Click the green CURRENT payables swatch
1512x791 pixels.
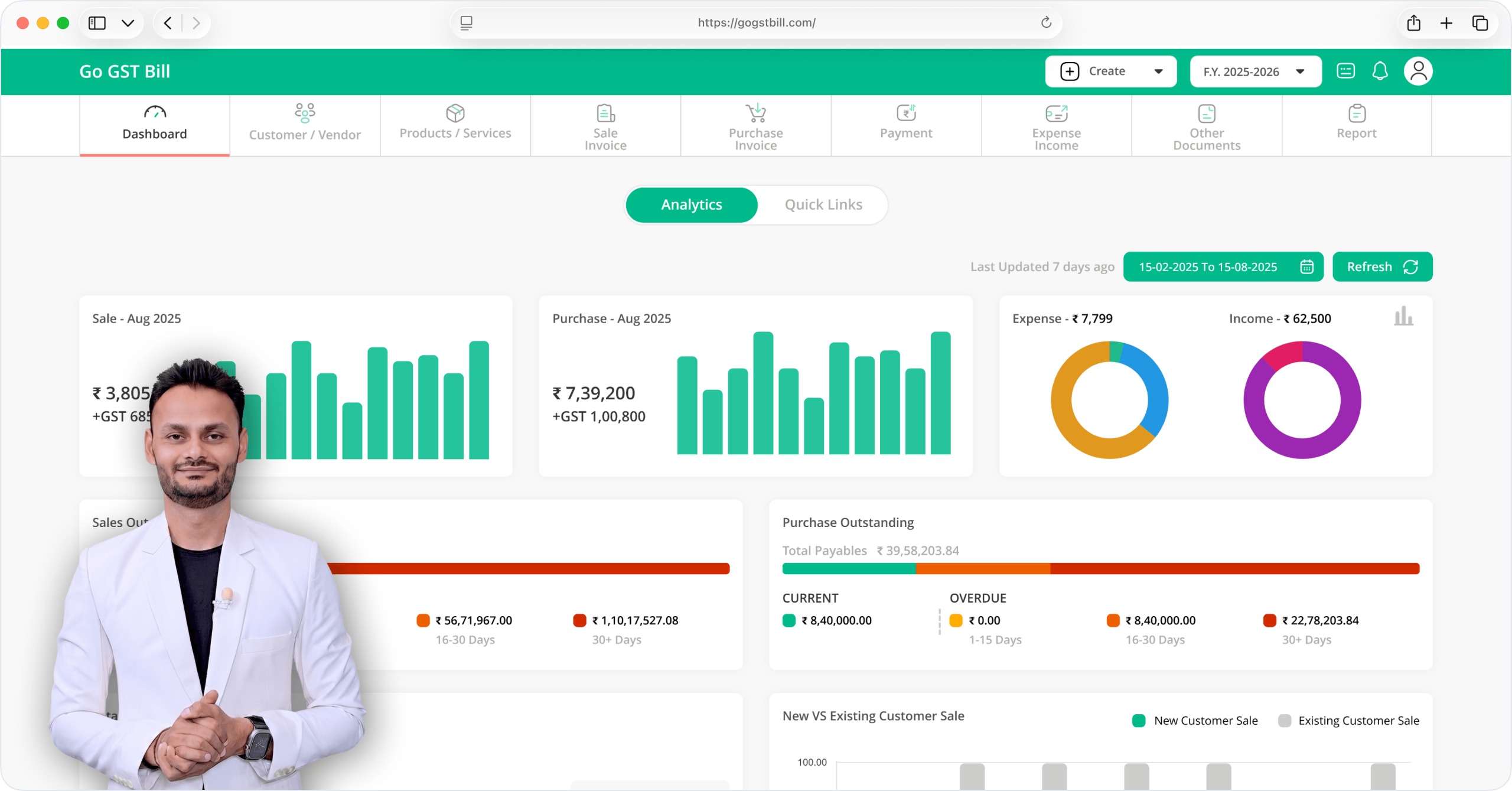[789, 620]
